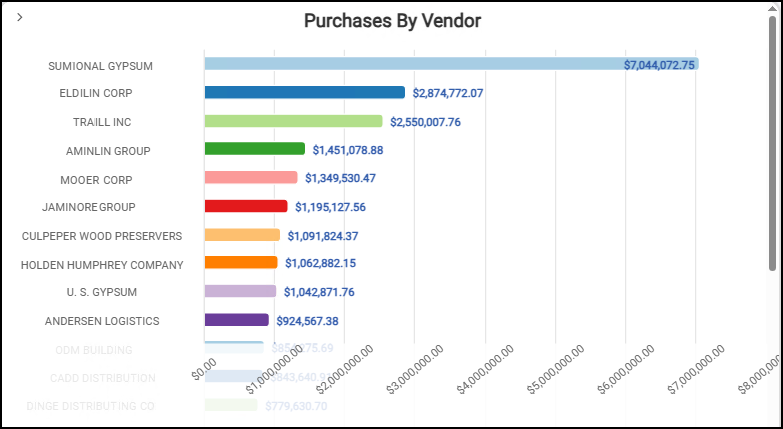Click the ANDERSEN LOGISTICS purple bar
783x429 pixels.
(237, 320)
